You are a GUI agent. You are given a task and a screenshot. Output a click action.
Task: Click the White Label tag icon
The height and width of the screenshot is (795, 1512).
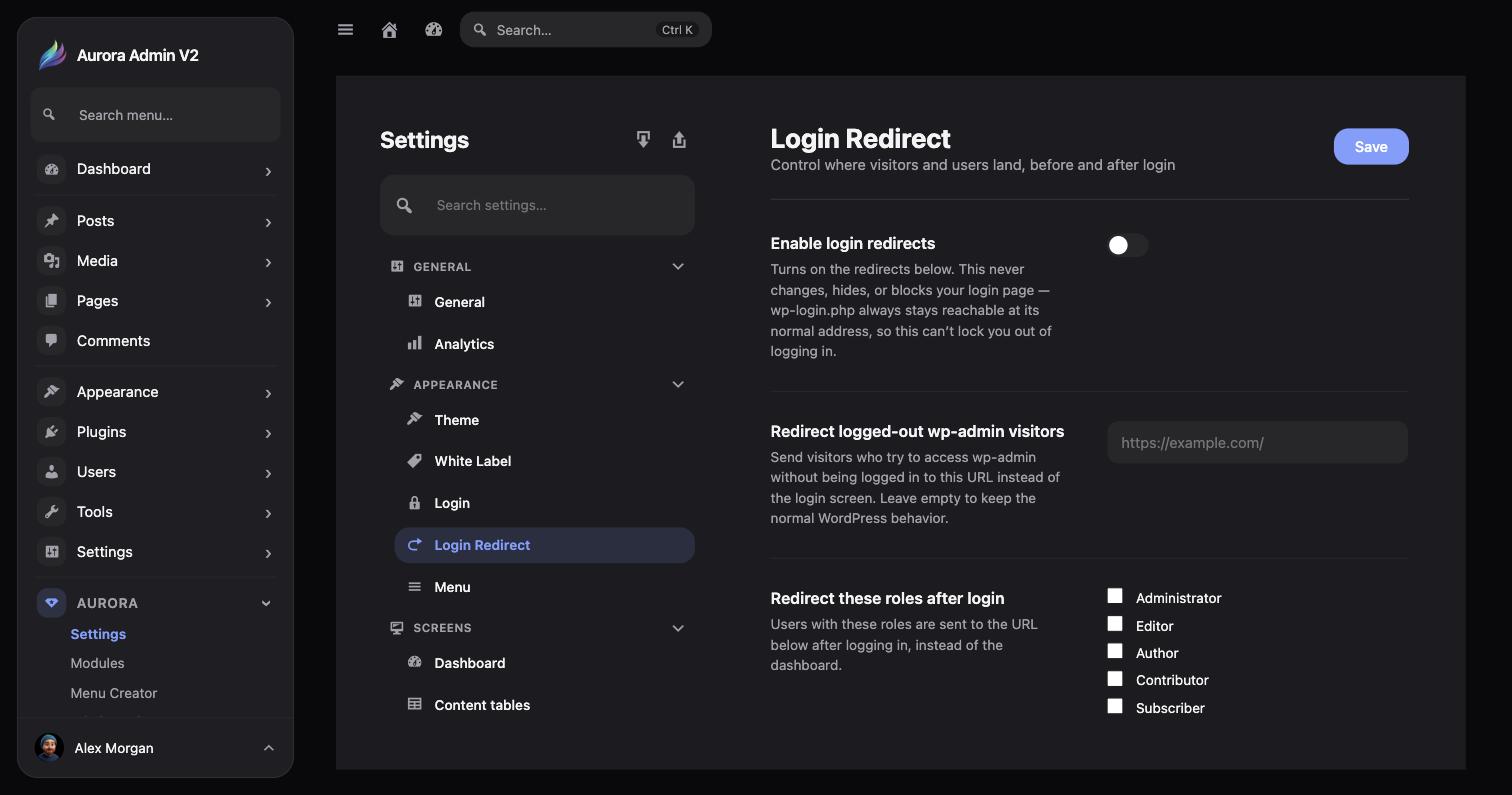click(x=415, y=460)
